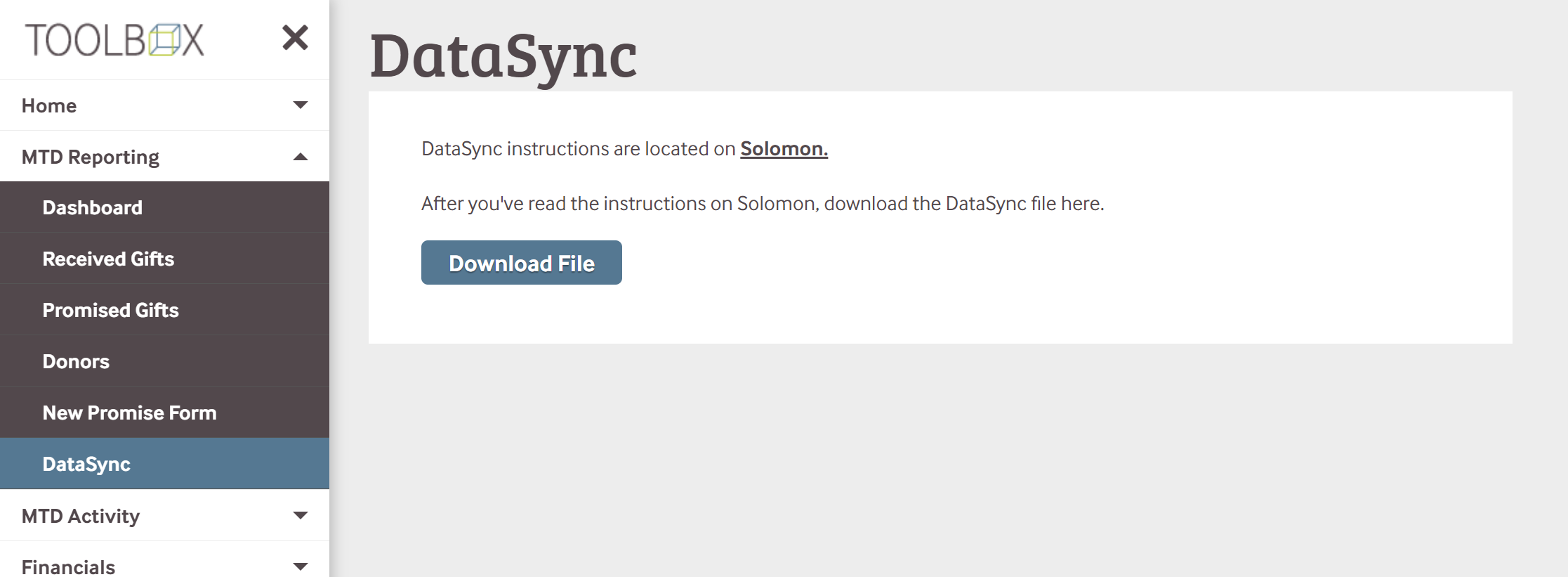The width and height of the screenshot is (1568, 577).
Task: Follow the Solomon instructions link
Action: (784, 149)
